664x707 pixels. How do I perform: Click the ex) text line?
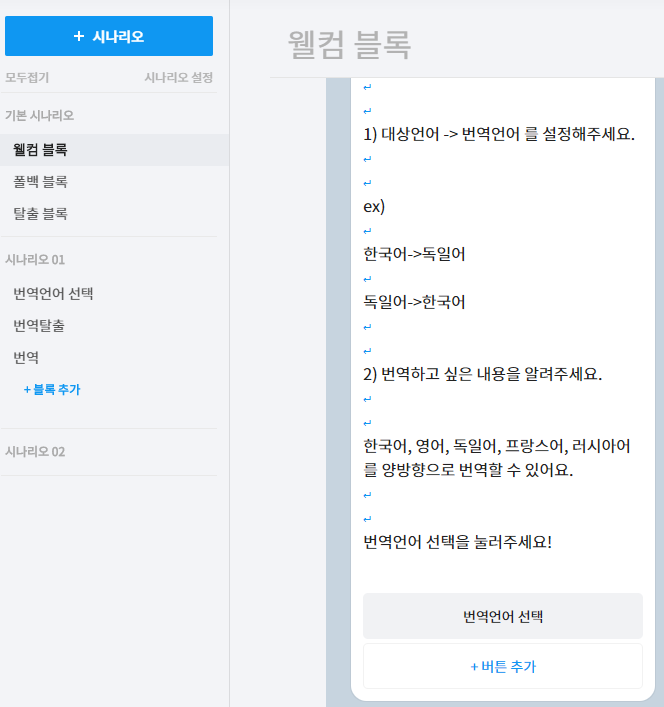pos(374,207)
